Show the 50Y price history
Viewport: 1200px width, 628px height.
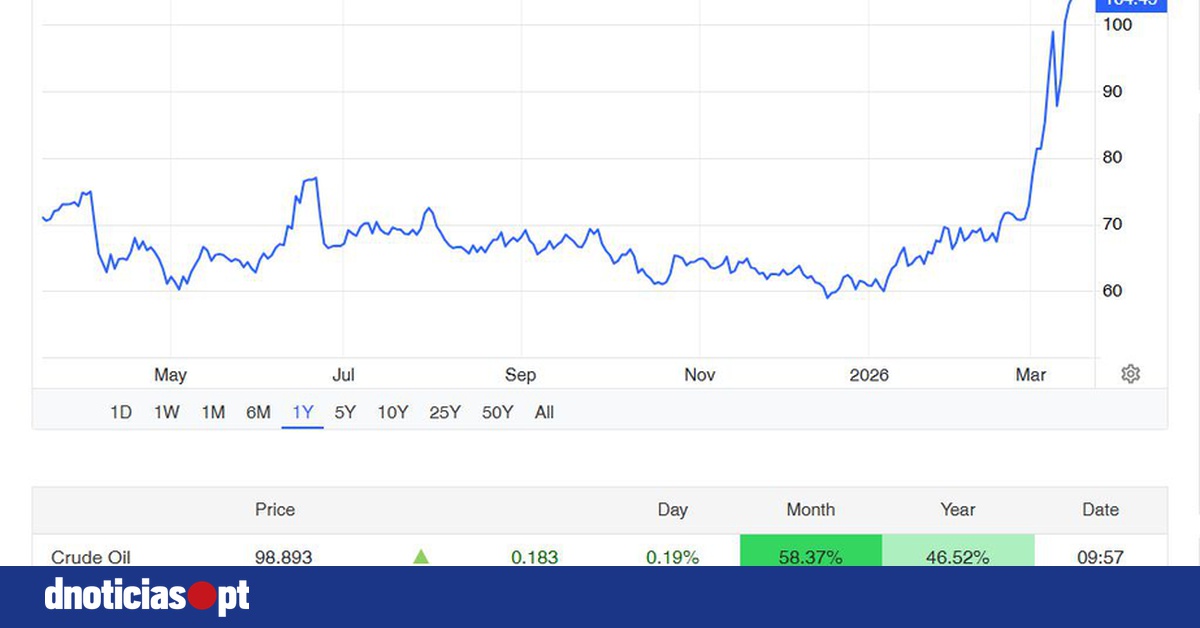[x=497, y=412]
